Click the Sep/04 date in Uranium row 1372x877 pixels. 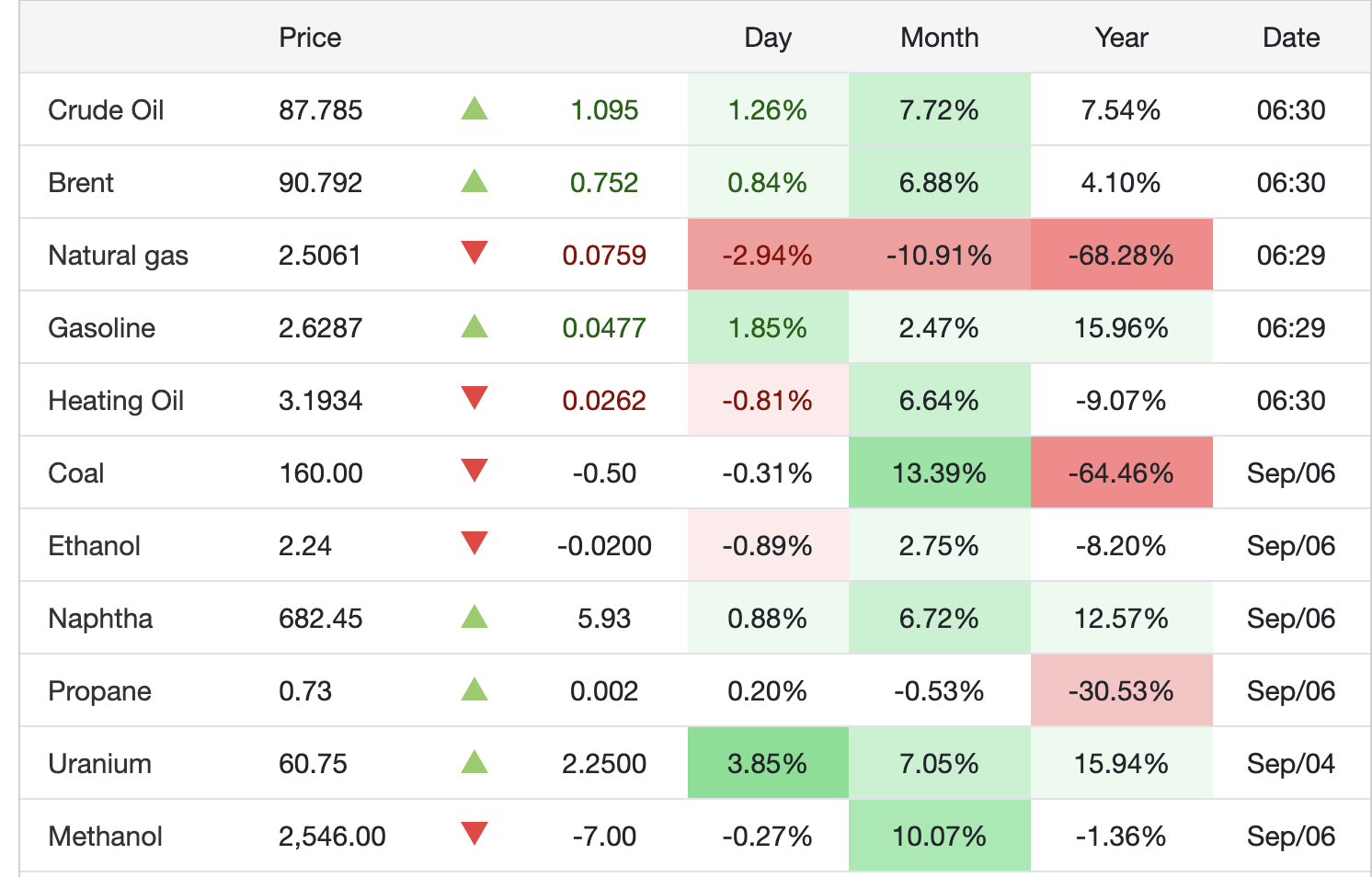[1291, 764]
